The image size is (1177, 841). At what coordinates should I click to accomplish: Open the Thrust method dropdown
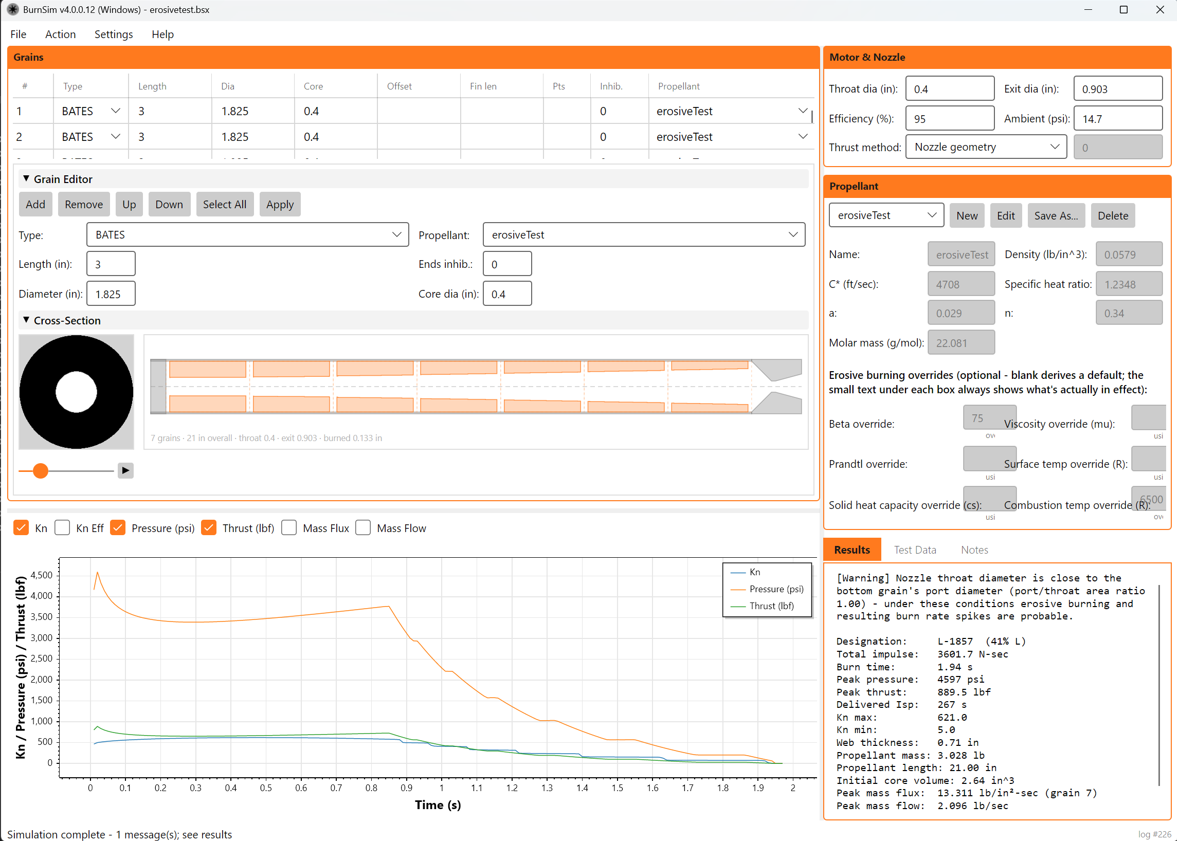(x=986, y=147)
